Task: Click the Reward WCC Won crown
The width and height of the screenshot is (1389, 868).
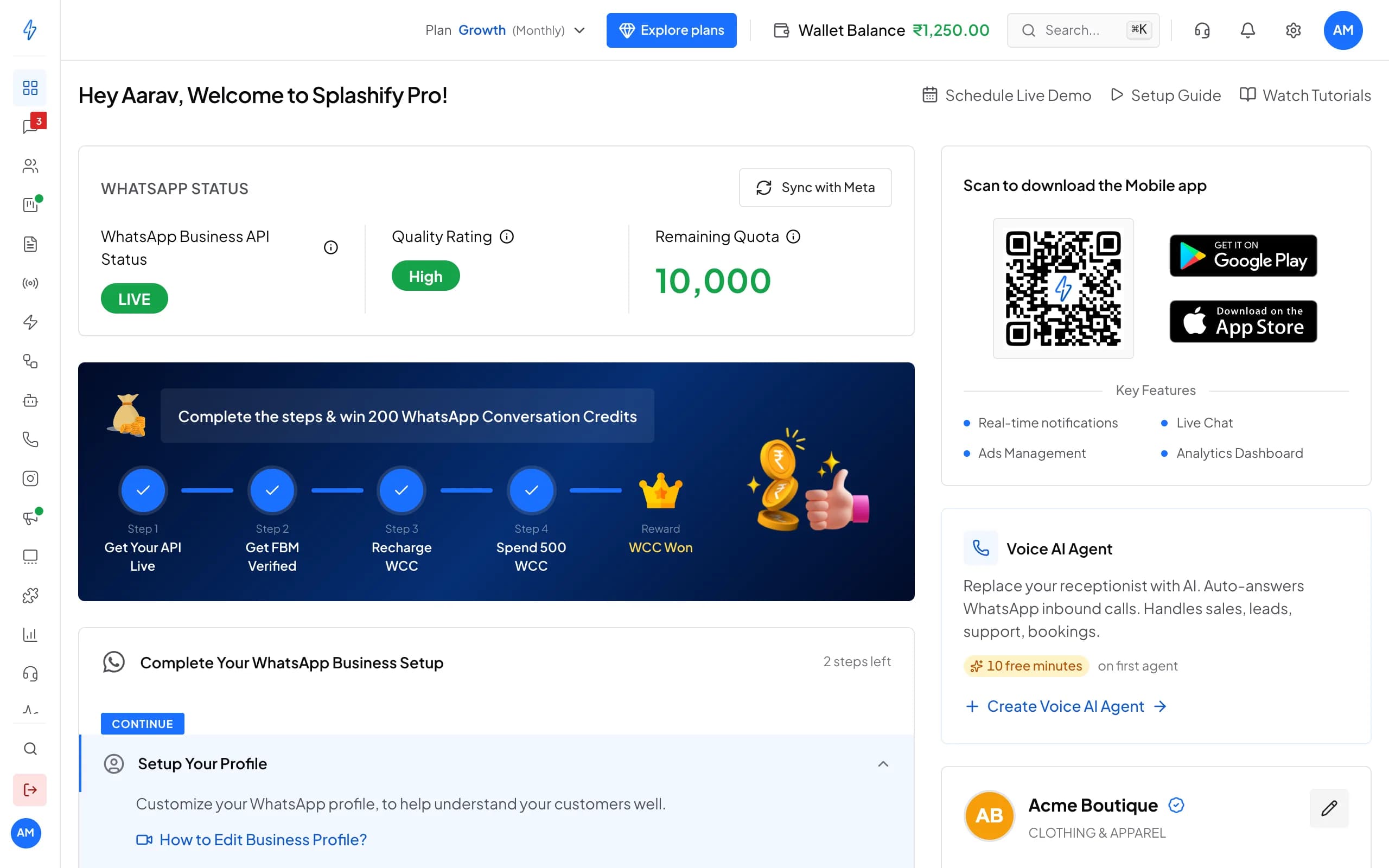Action: pos(660,492)
